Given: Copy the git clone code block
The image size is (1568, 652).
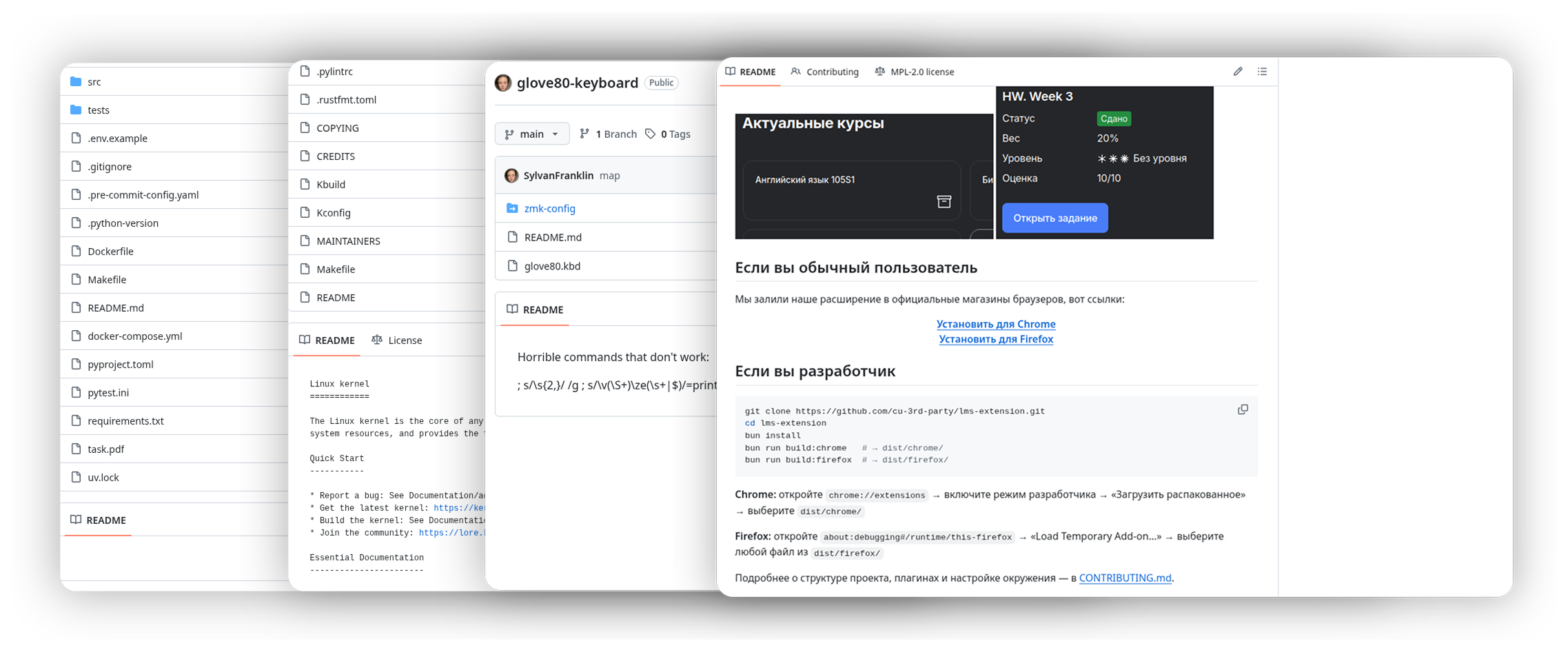Looking at the screenshot, I should pyautogui.click(x=1243, y=409).
